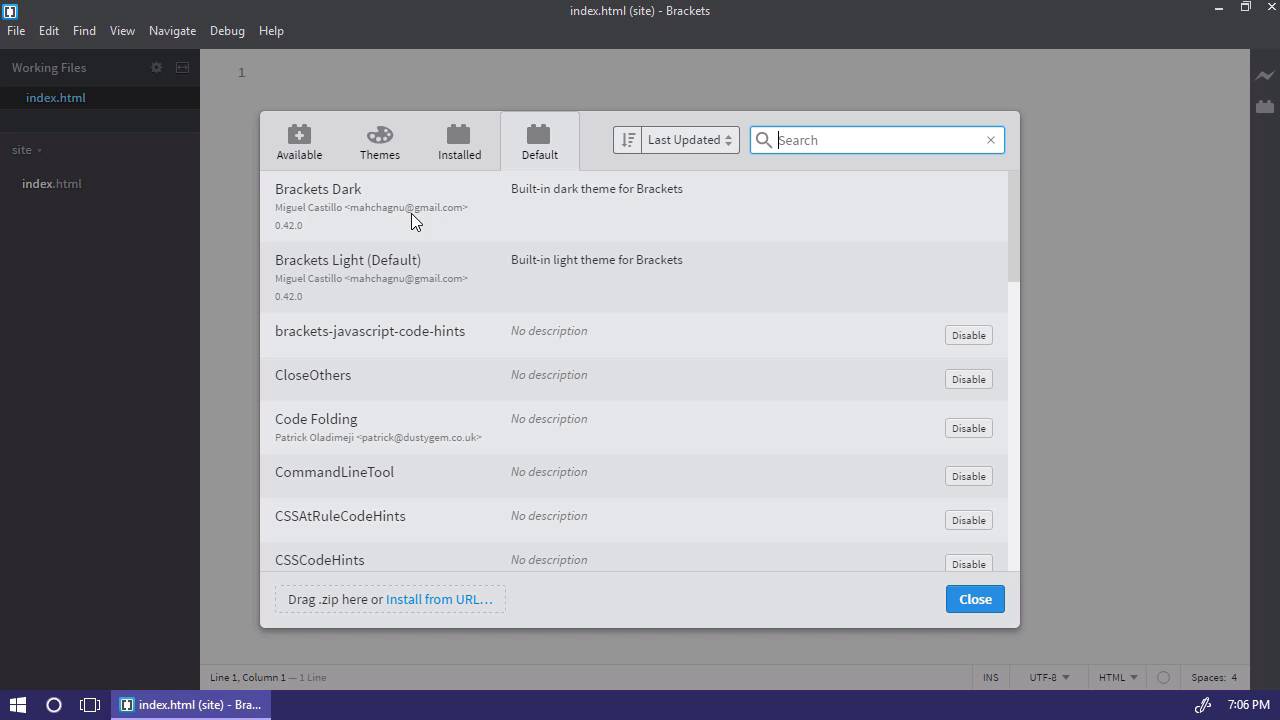Click mahchagnu@gmail.com under Brackets Dark

406,207
